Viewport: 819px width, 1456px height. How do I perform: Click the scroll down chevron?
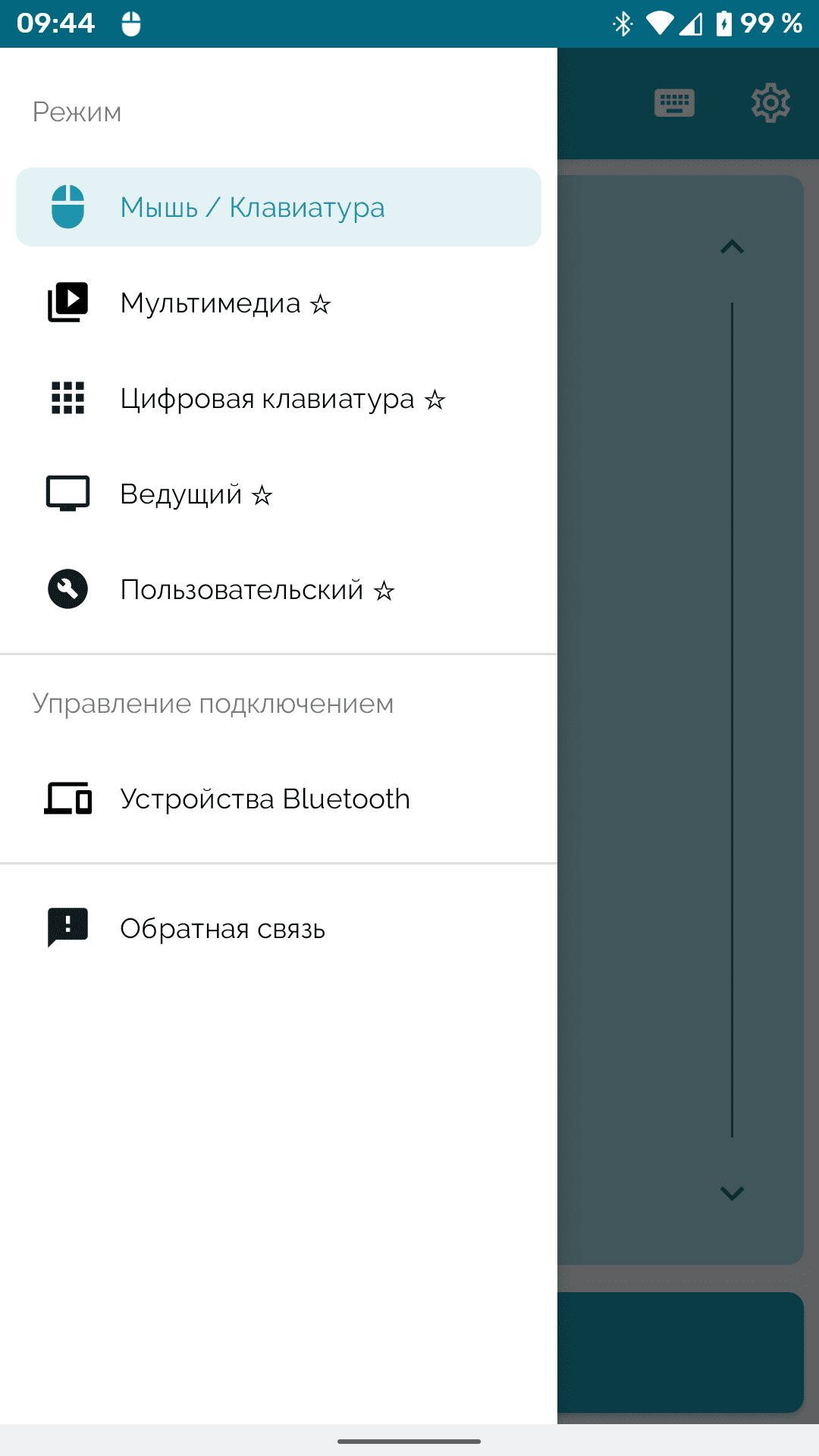(732, 1193)
